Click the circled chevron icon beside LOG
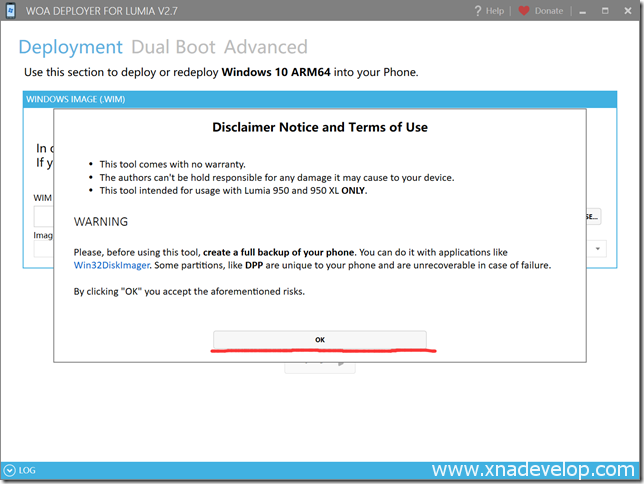 tap(9, 469)
